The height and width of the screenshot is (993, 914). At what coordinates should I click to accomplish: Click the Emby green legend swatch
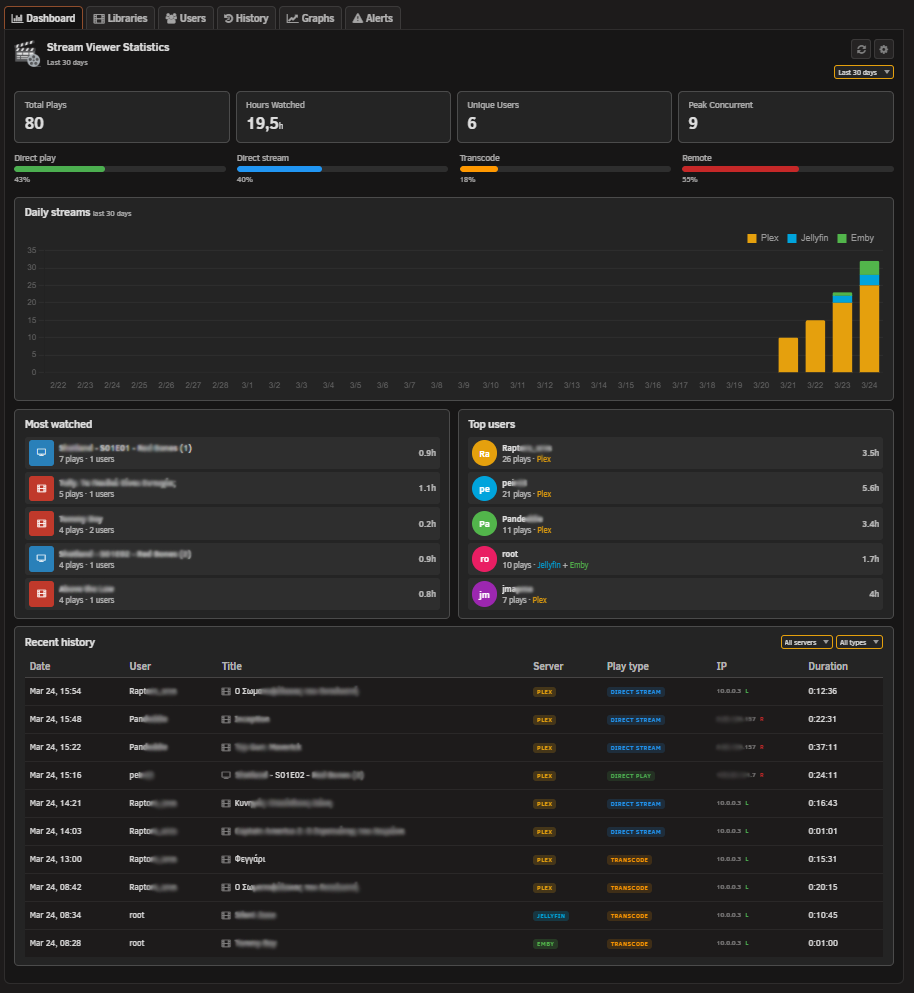point(842,238)
